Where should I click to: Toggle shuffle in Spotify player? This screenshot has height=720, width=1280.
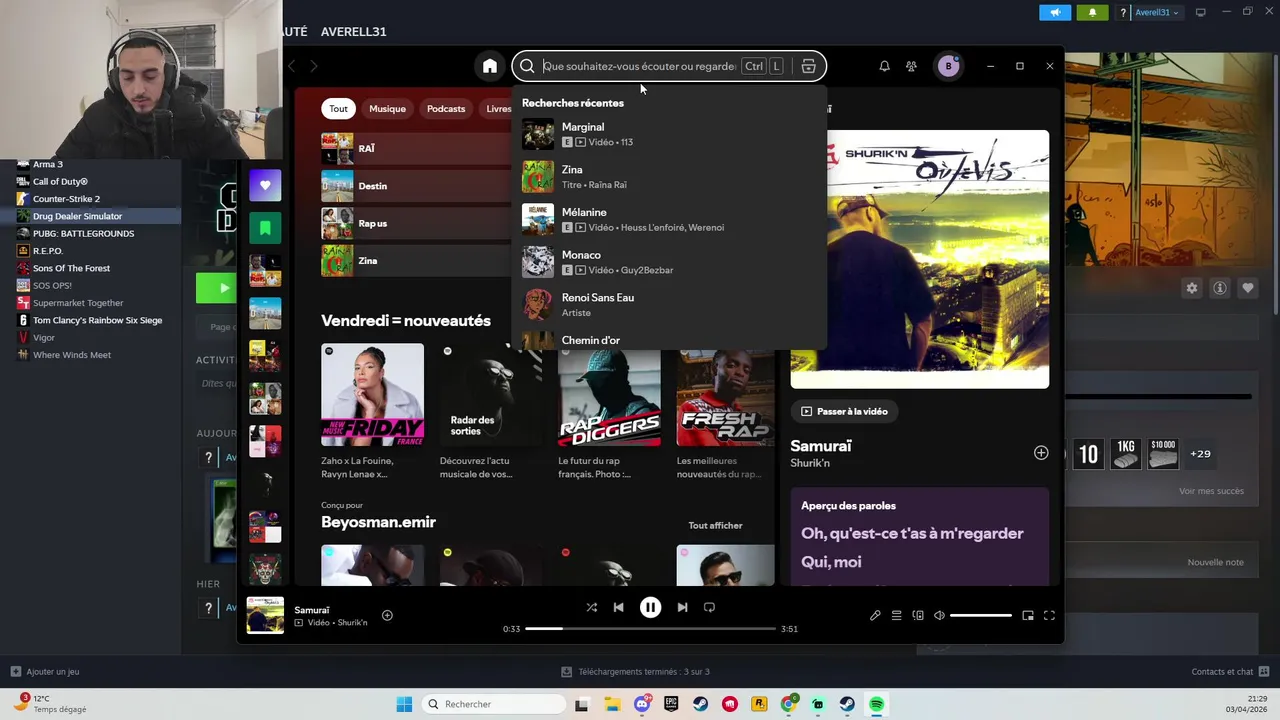592,607
